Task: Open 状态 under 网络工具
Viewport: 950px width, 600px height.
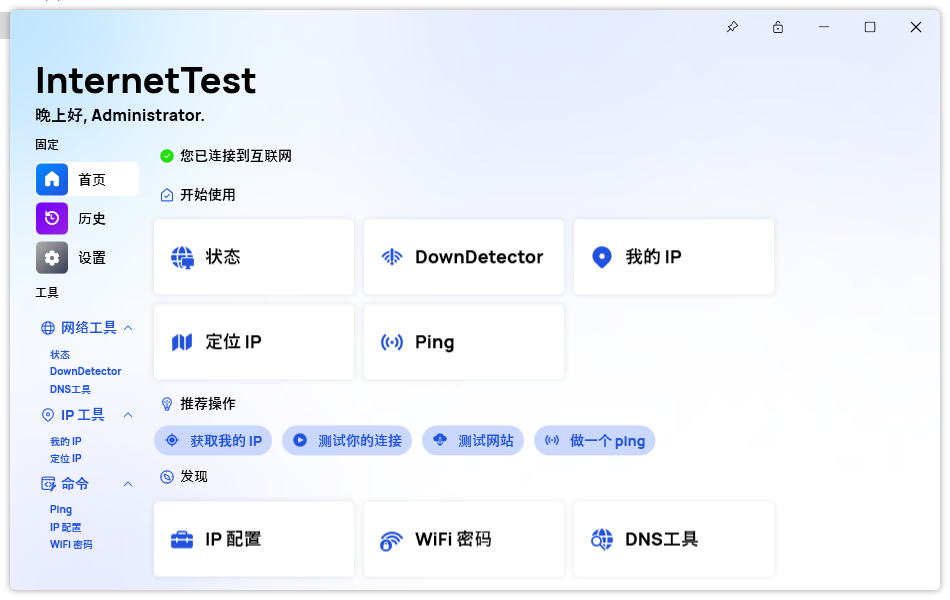Action: point(60,355)
